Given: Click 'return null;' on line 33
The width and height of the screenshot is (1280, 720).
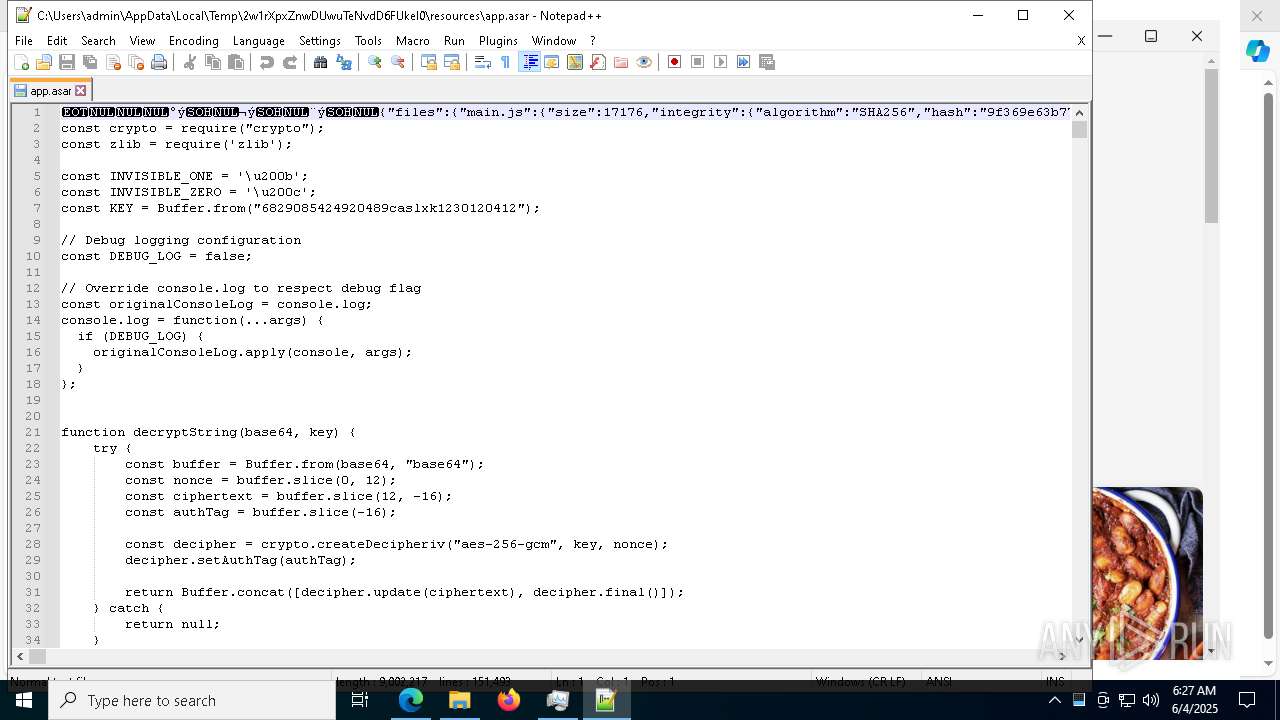Looking at the screenshot, I should pyautogui.click(x=172, y=624).
